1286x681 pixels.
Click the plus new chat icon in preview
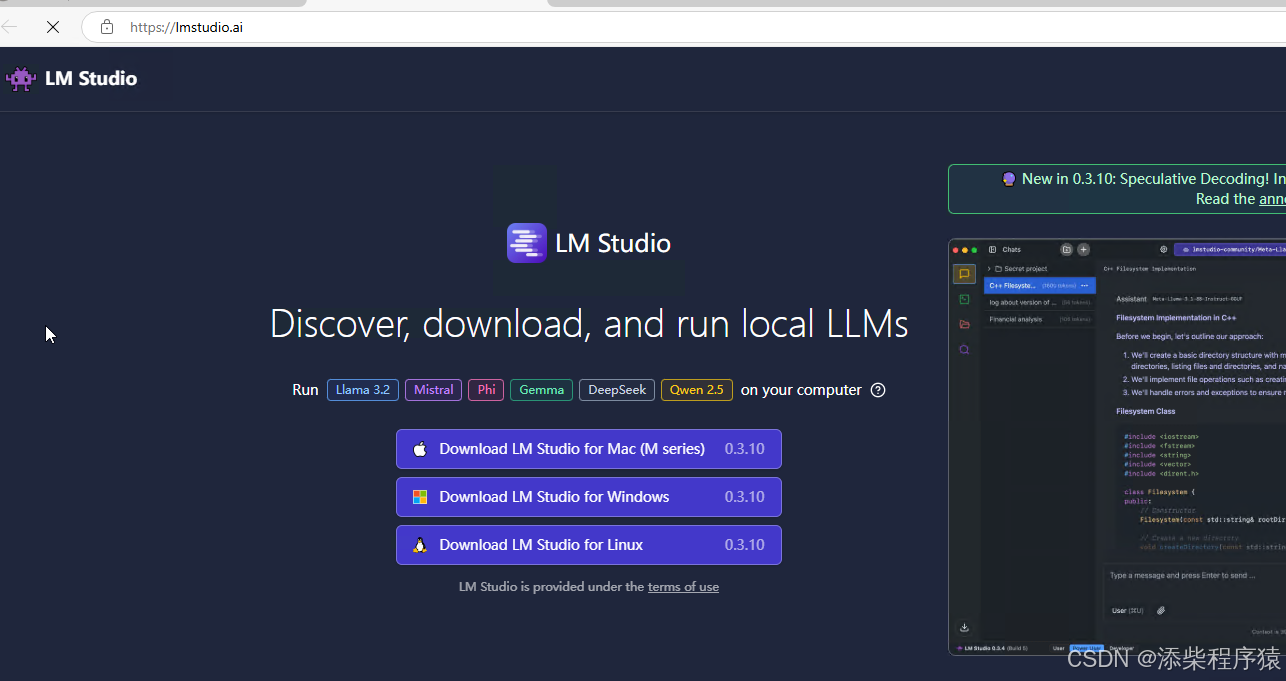(1083, 249)
